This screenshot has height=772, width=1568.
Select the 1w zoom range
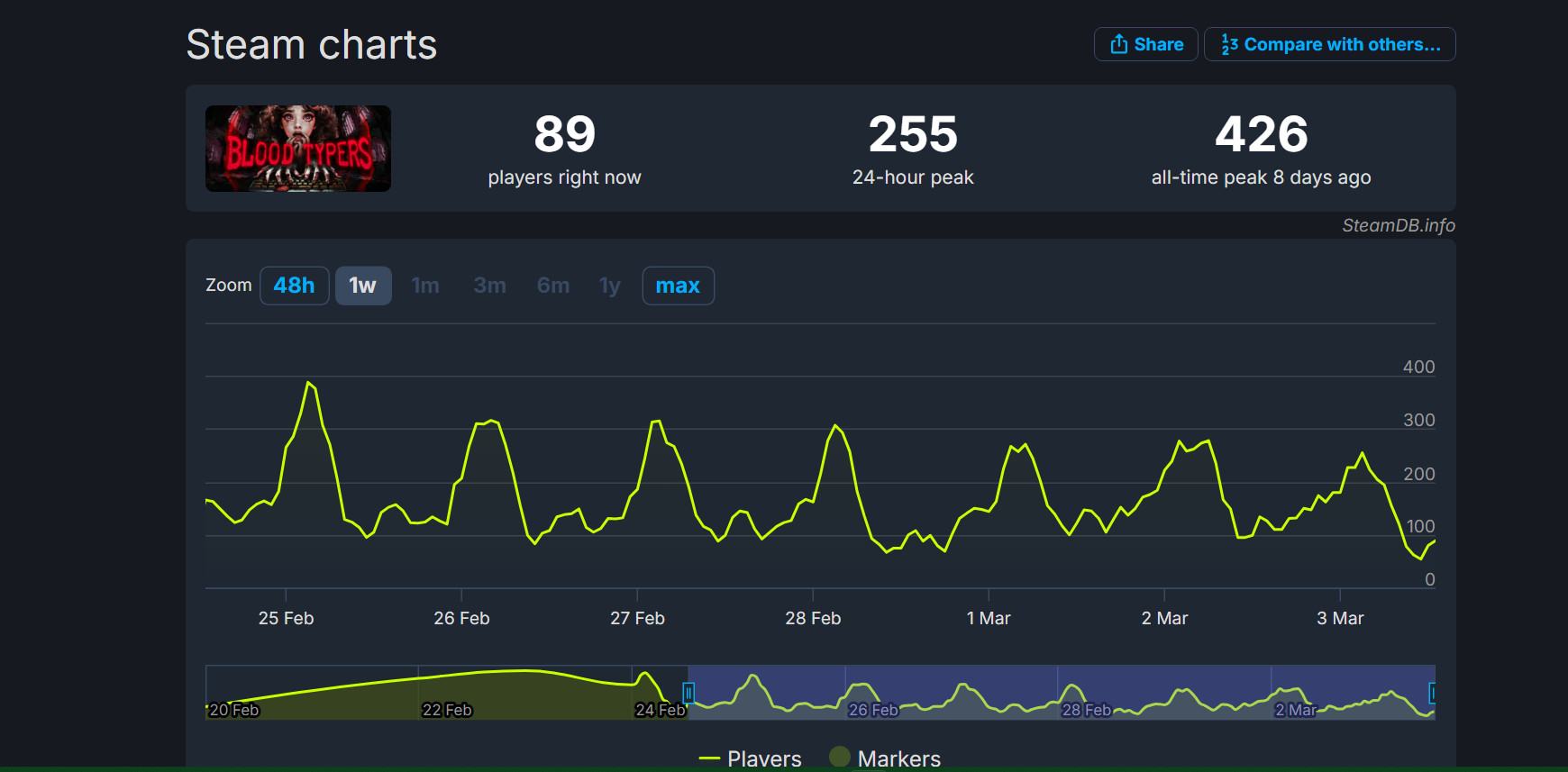tap(362, 286)
